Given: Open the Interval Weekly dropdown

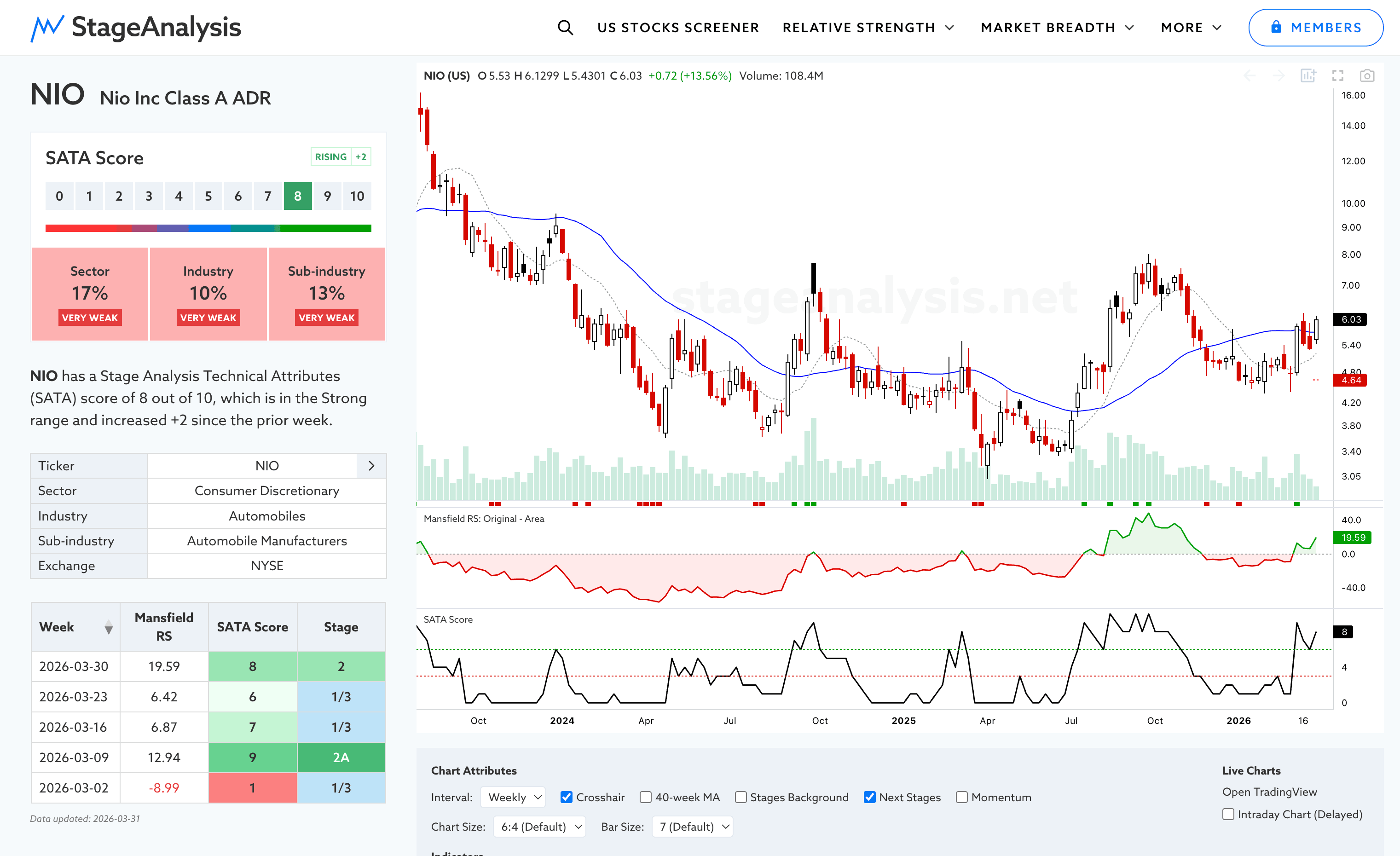Looking at the screenshot, I should 513,797.
